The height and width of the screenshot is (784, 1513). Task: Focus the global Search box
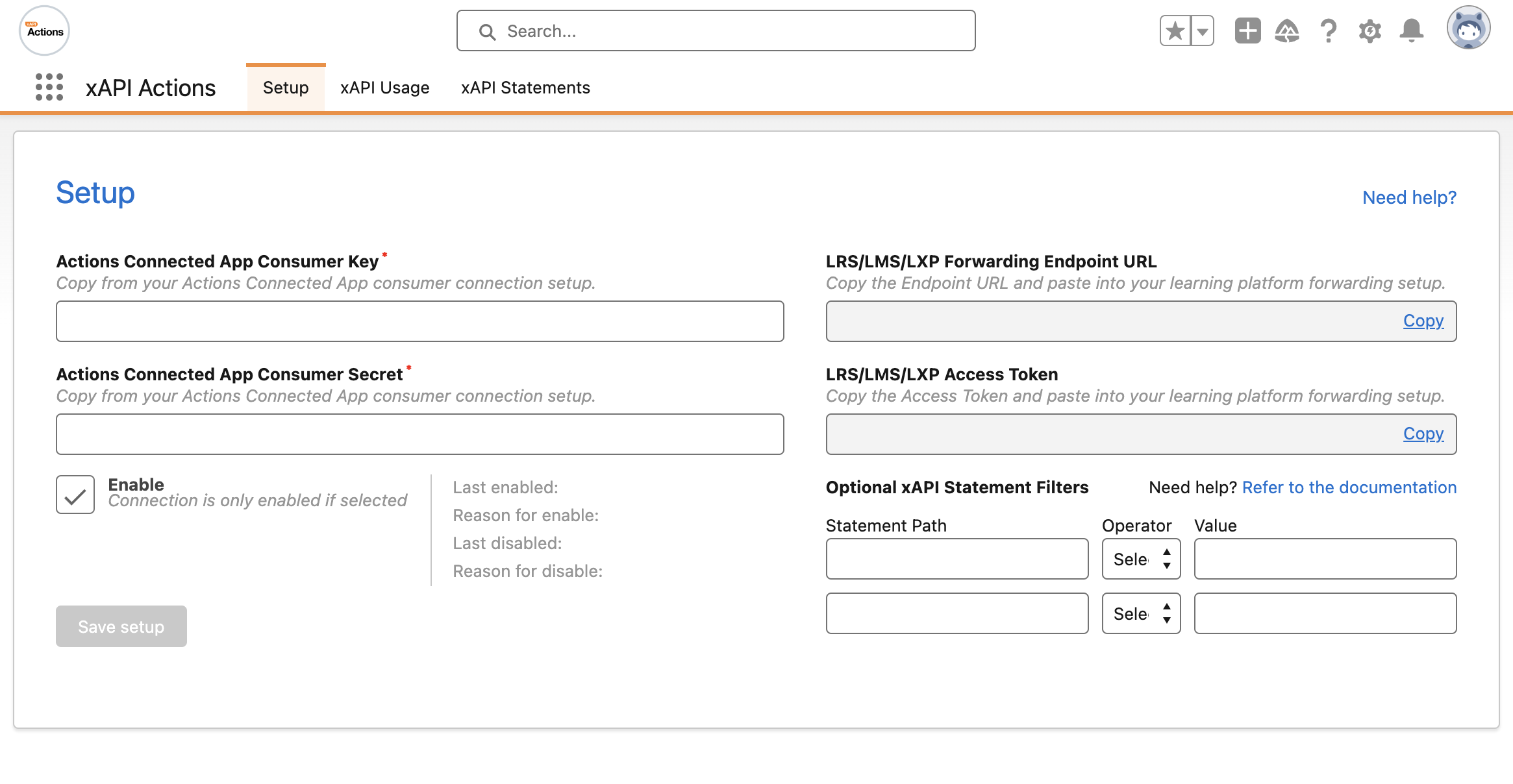[716, 31]
